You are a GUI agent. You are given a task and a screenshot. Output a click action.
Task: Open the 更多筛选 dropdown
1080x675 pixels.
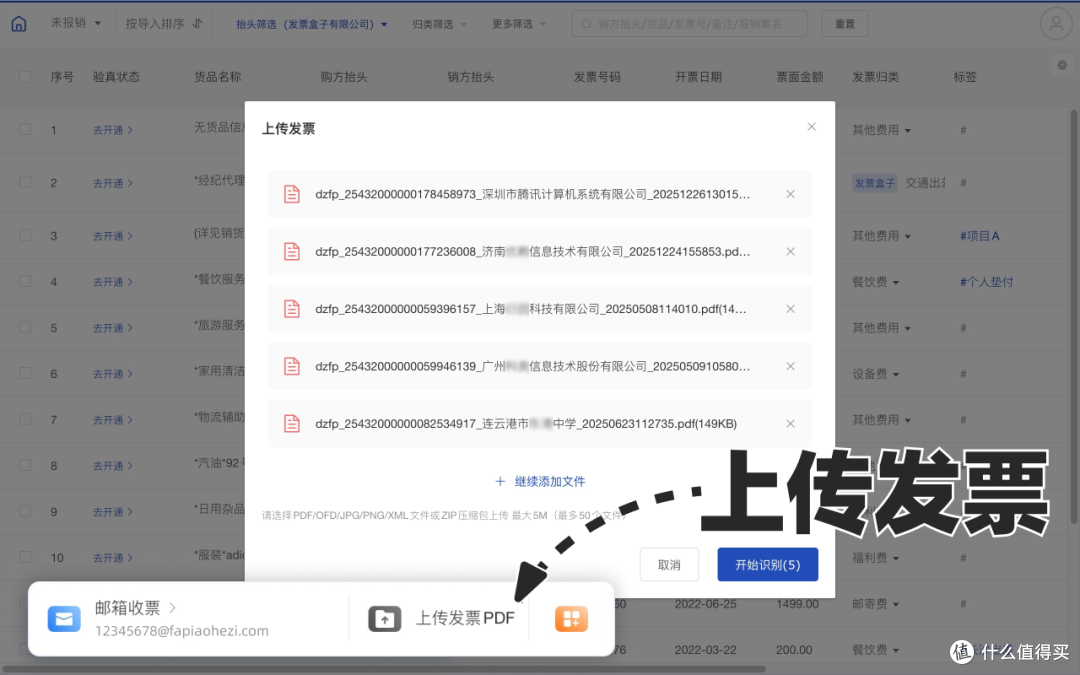(519, 24)
